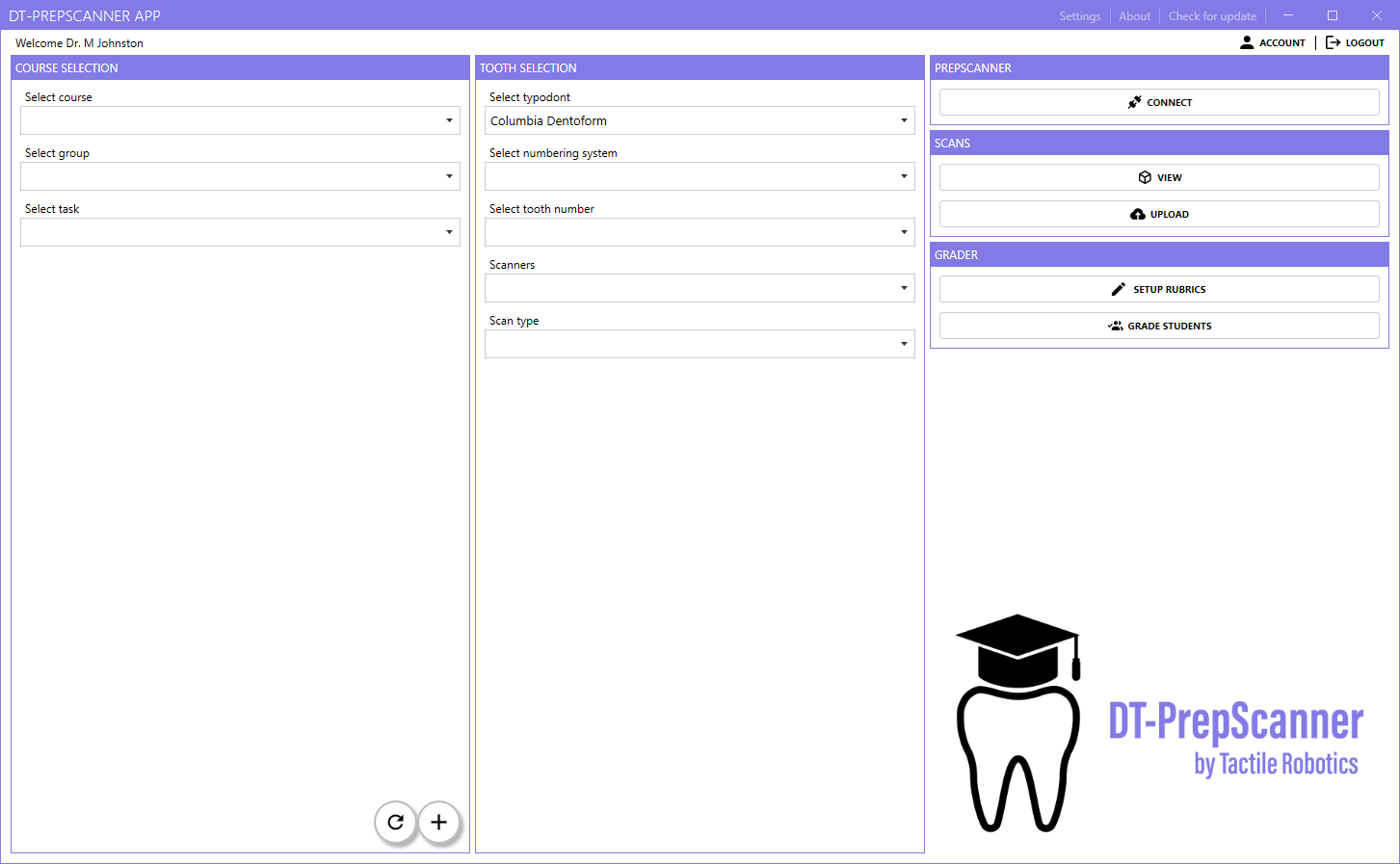
Task: Choose Check for update
Action: click(x=1212, y=16)
